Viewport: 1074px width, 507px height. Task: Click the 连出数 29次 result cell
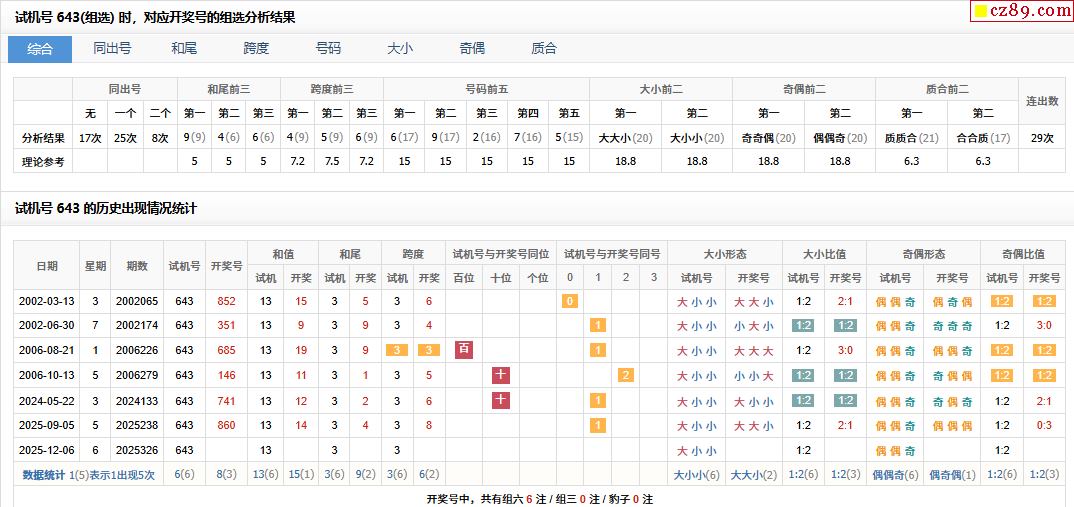pos(1041,138)
